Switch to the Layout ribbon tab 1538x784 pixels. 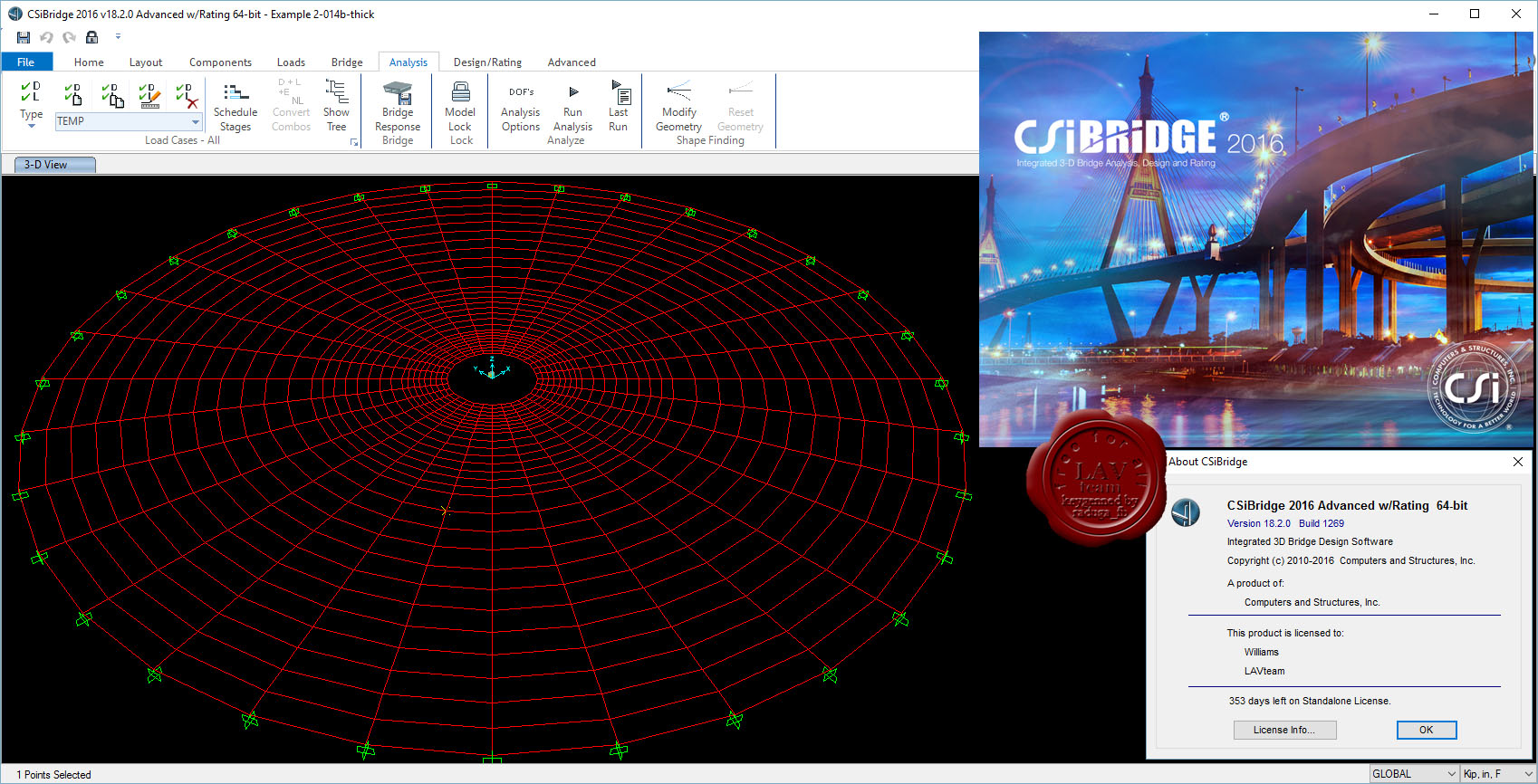146,62
